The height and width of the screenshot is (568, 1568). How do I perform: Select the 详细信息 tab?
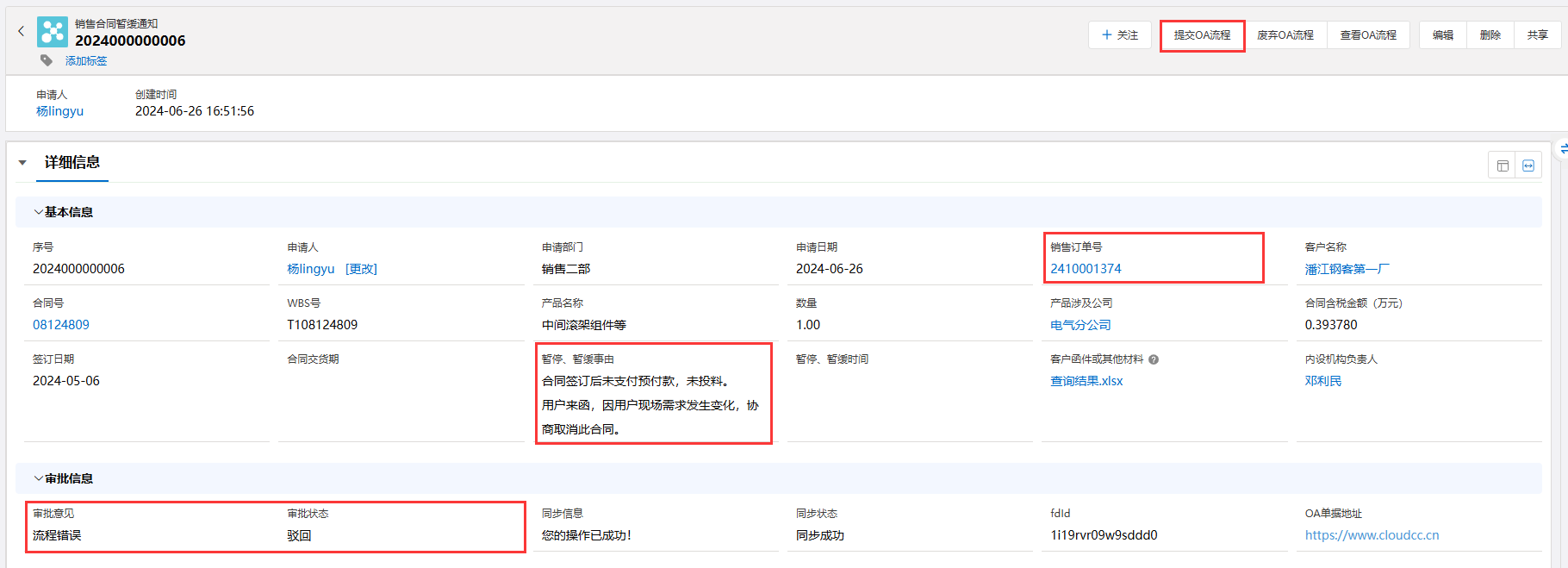click(x=72, y=162)
